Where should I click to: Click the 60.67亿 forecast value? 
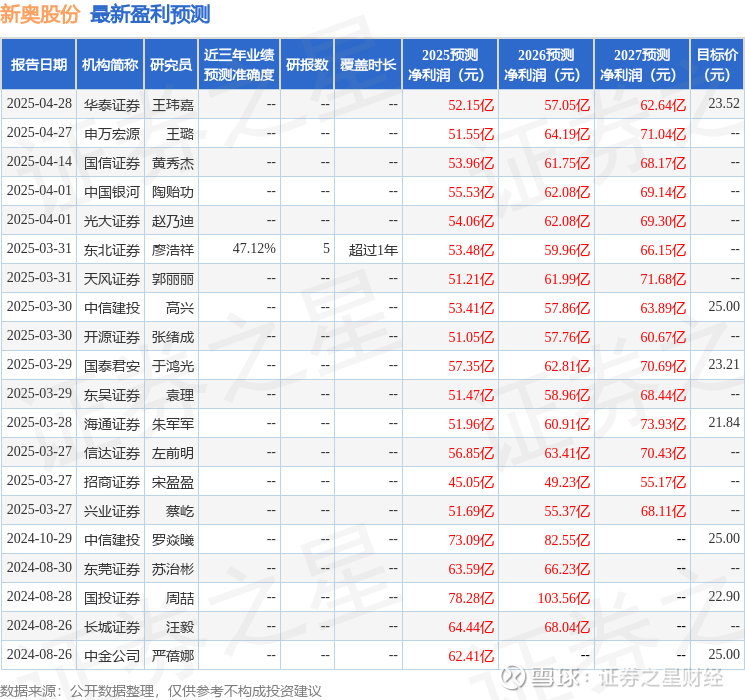[x=663, y=337]
